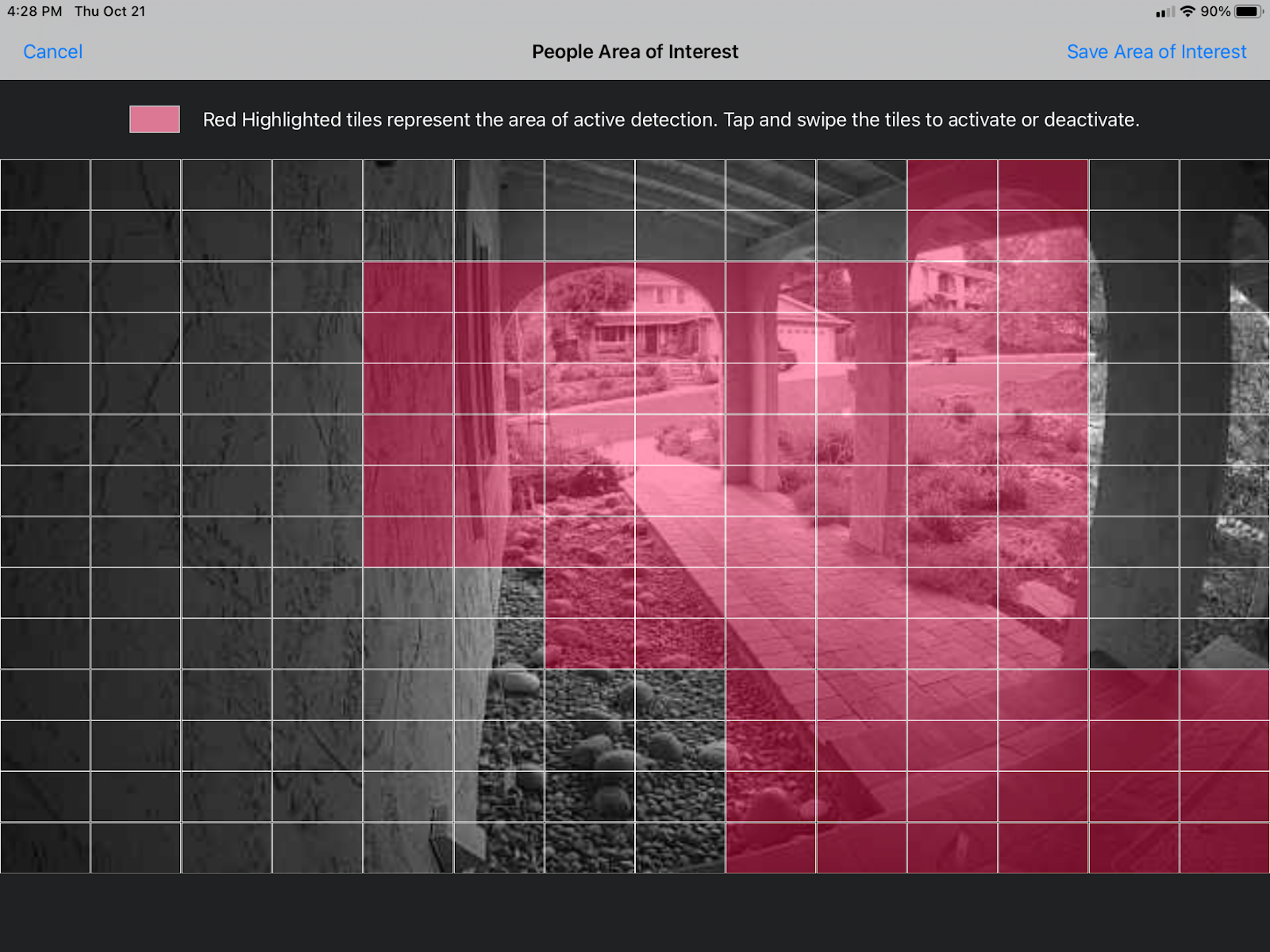This screenshot has height=952, width=1270.
Task: Tap the 90% battery percentage
Action: [x=1214, y=11]
